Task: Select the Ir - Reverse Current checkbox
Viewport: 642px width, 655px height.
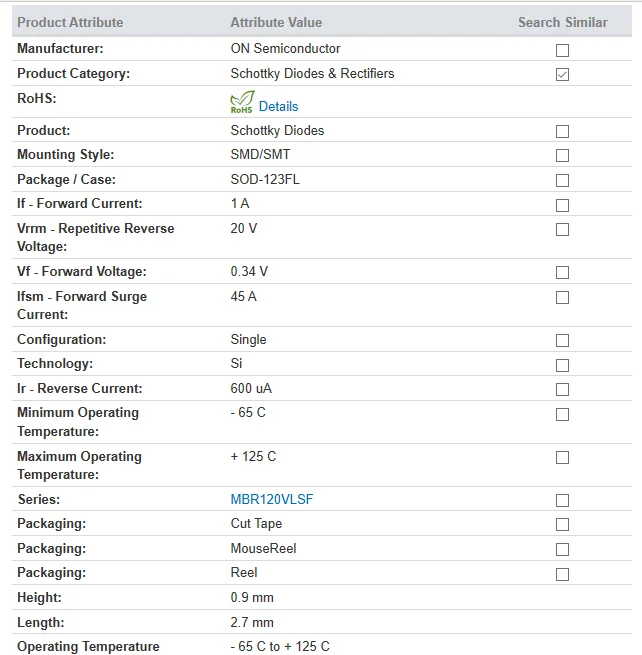Action: coord(562,389)
